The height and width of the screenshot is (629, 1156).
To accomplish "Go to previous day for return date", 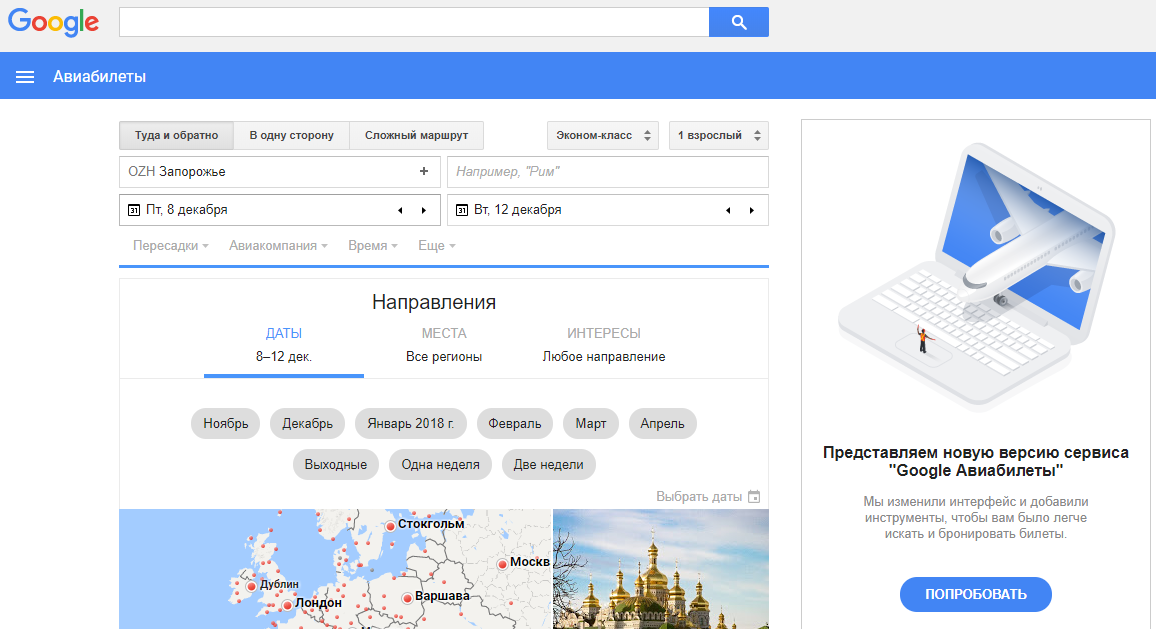I will 728,210.
